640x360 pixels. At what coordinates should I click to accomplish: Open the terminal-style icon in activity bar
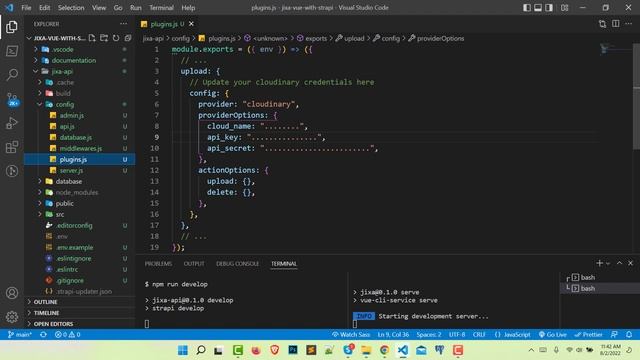(x=12, y=51)
